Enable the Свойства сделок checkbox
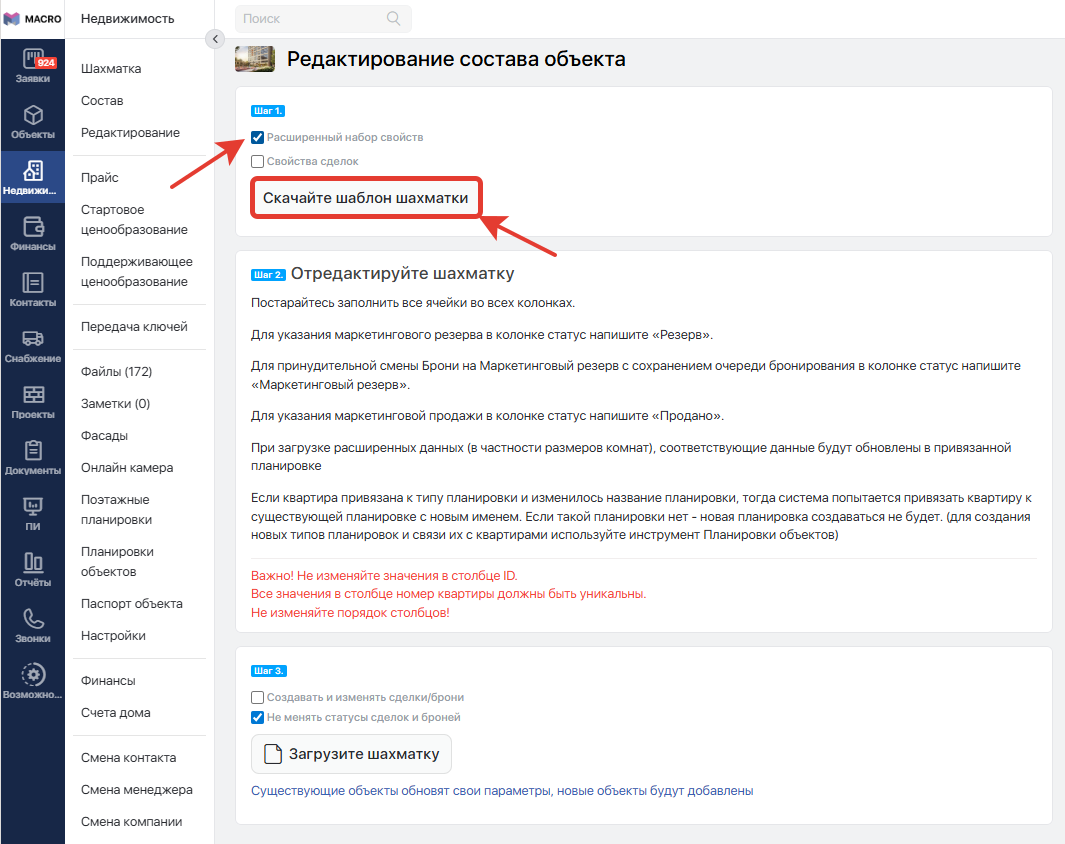 [257, 161]
